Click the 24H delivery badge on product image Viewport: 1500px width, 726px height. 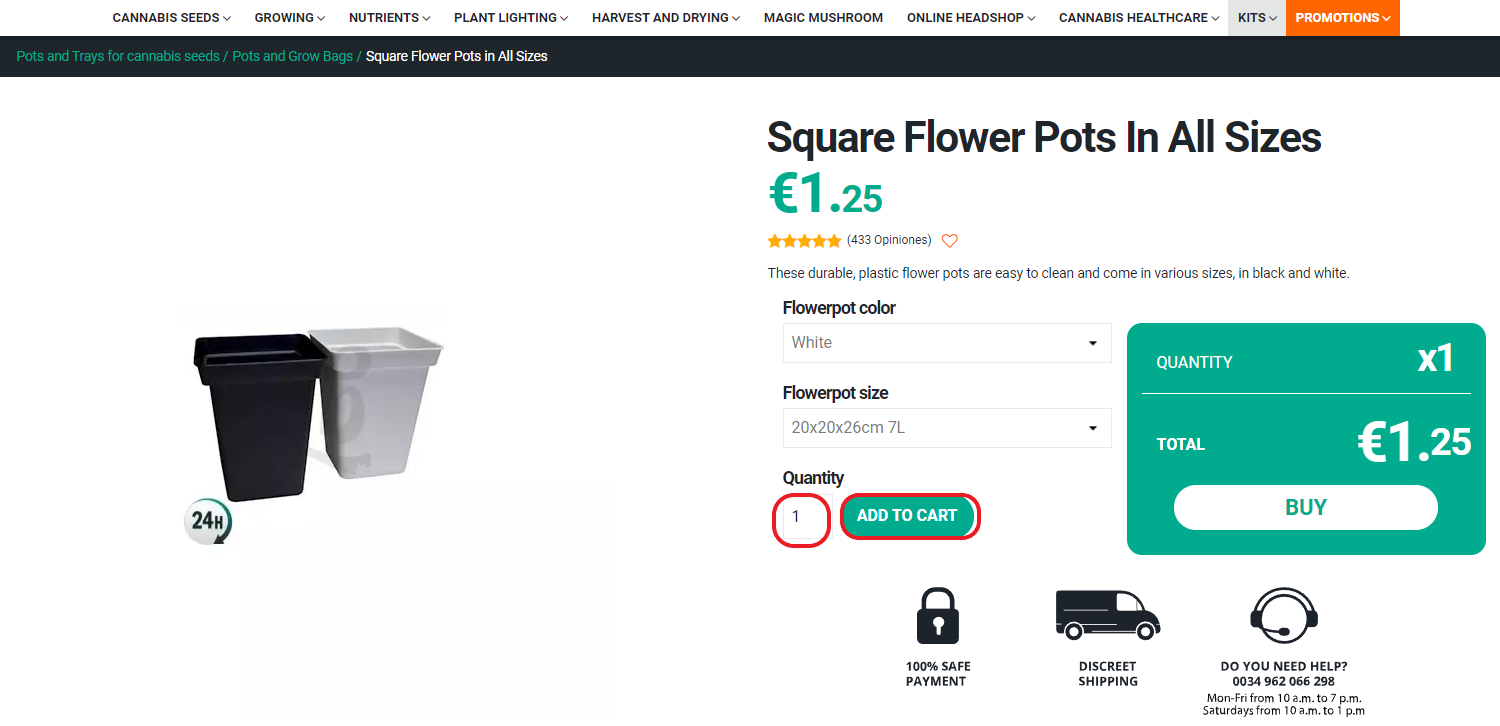pos(209,520)
